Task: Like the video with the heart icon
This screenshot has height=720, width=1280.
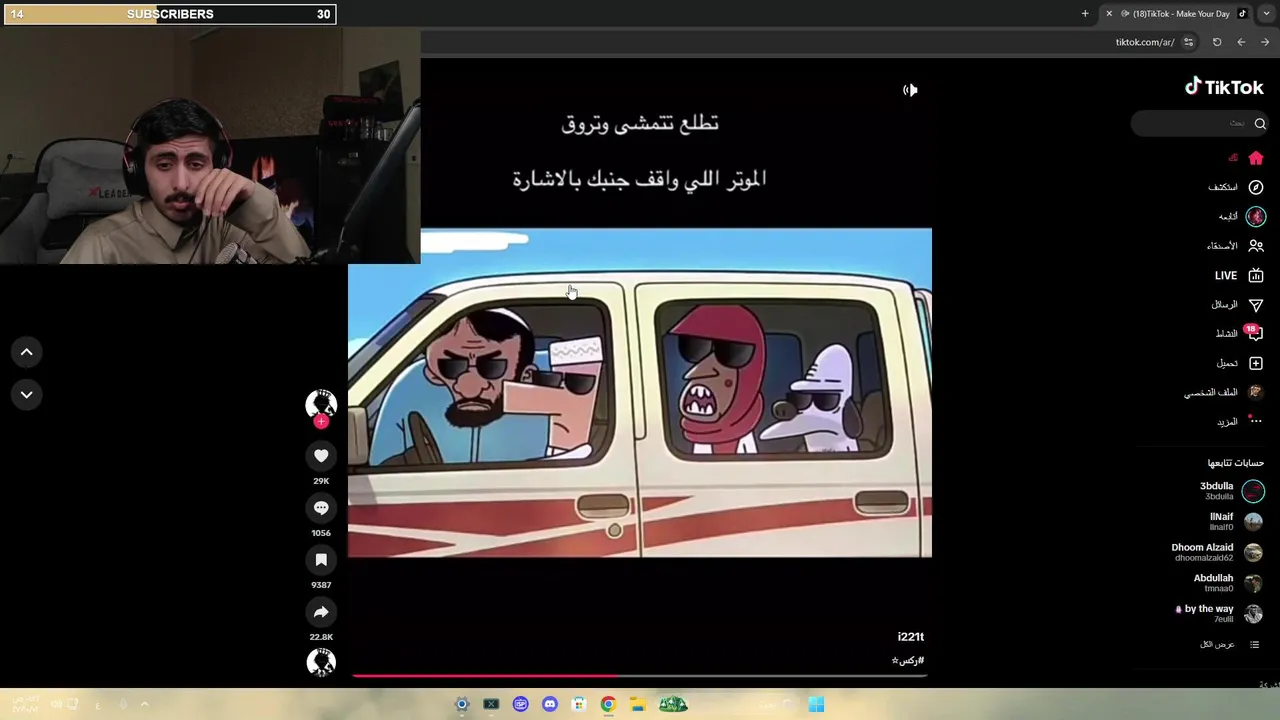Action: [x=321, y=456]
